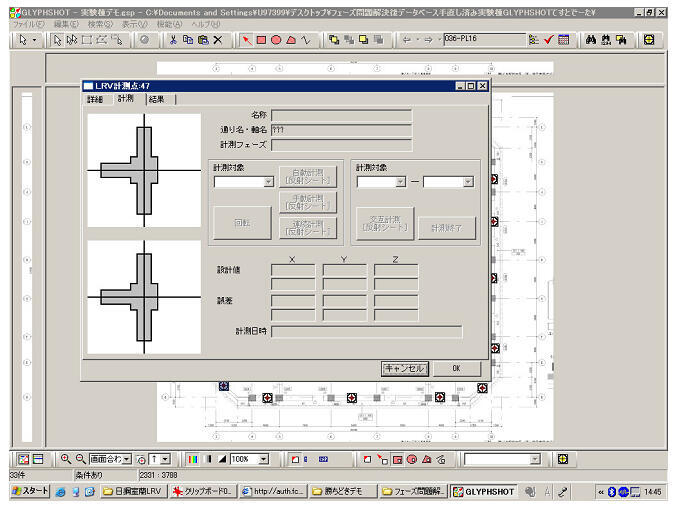Image resolution: width=679 pixels, height=513 pixels.
Task: Select the red circle drawing tool
Action: tap(276, 40)
